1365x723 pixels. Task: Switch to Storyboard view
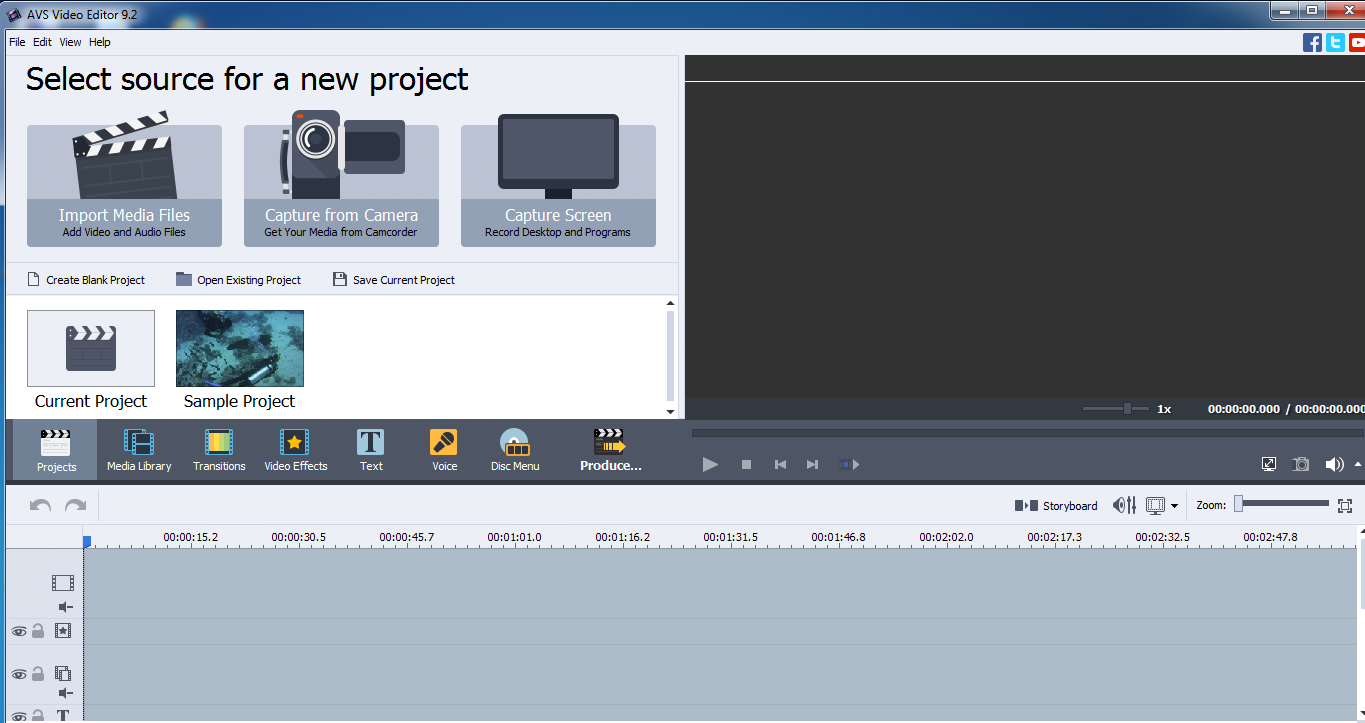pyautogui.click(x=1056, y=506)
